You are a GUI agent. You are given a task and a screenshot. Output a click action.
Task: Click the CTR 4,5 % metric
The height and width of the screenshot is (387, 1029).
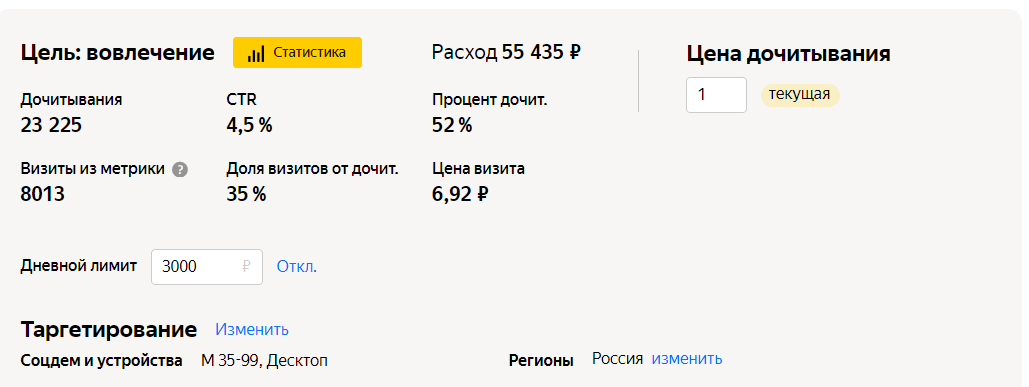point(249,113)
